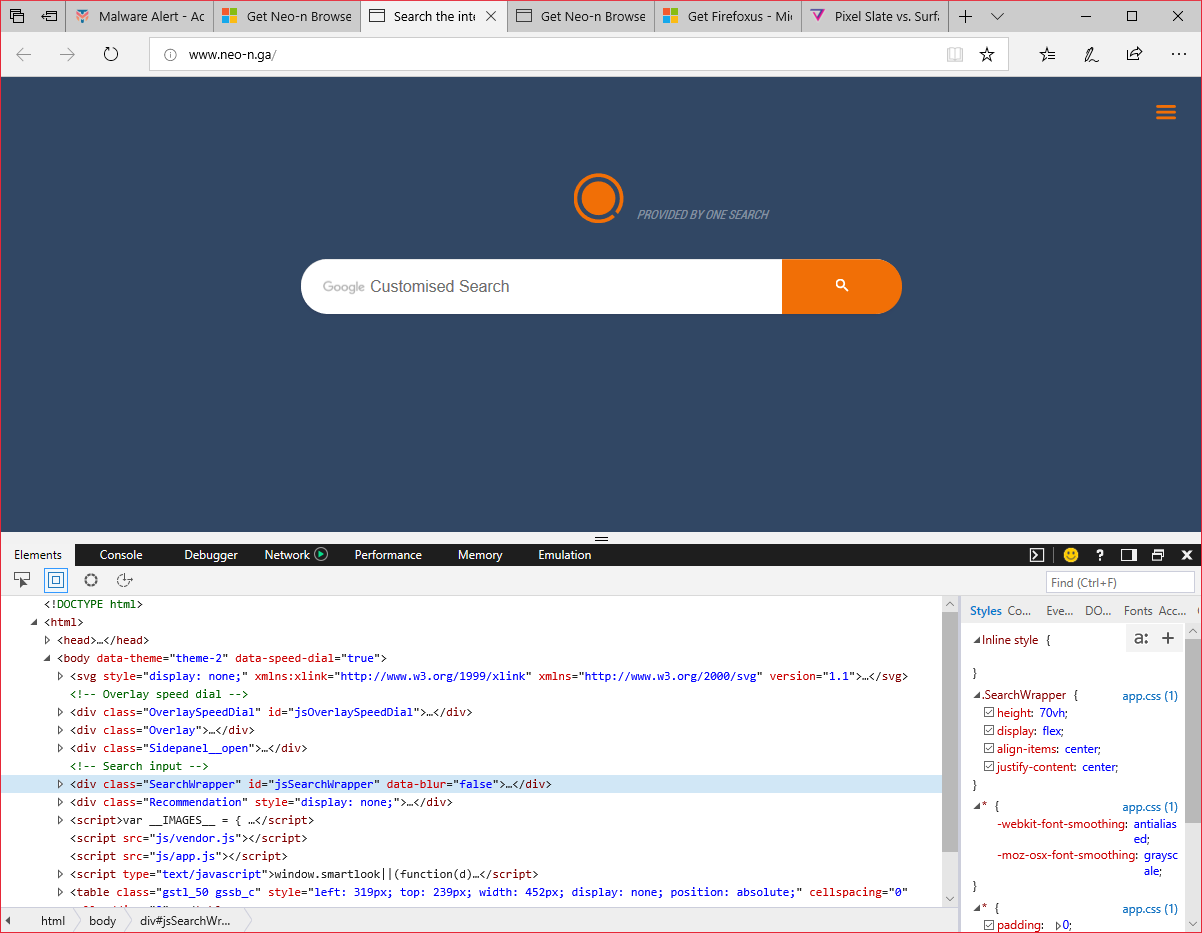
Task: Open the orange hamburger menu on the page
Action: (1166, 113)
